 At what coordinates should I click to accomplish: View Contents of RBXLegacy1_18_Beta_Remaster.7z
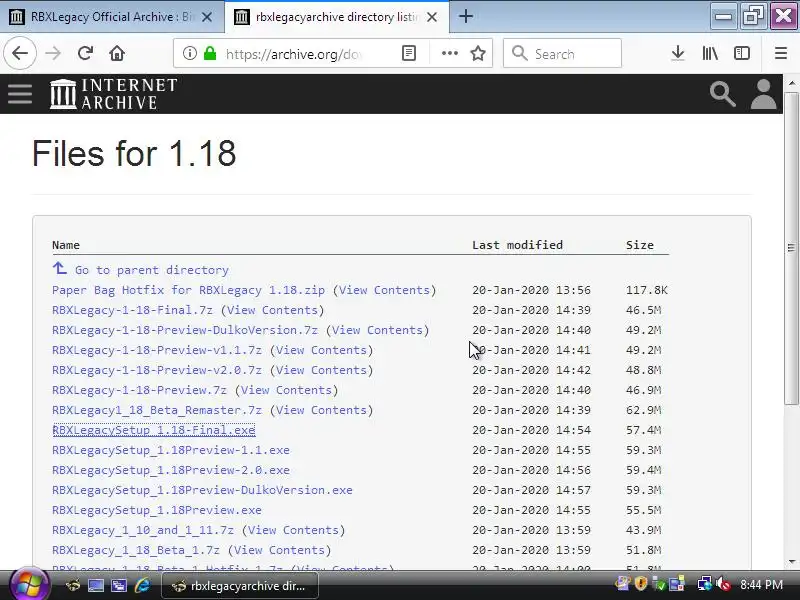[321, 410]
